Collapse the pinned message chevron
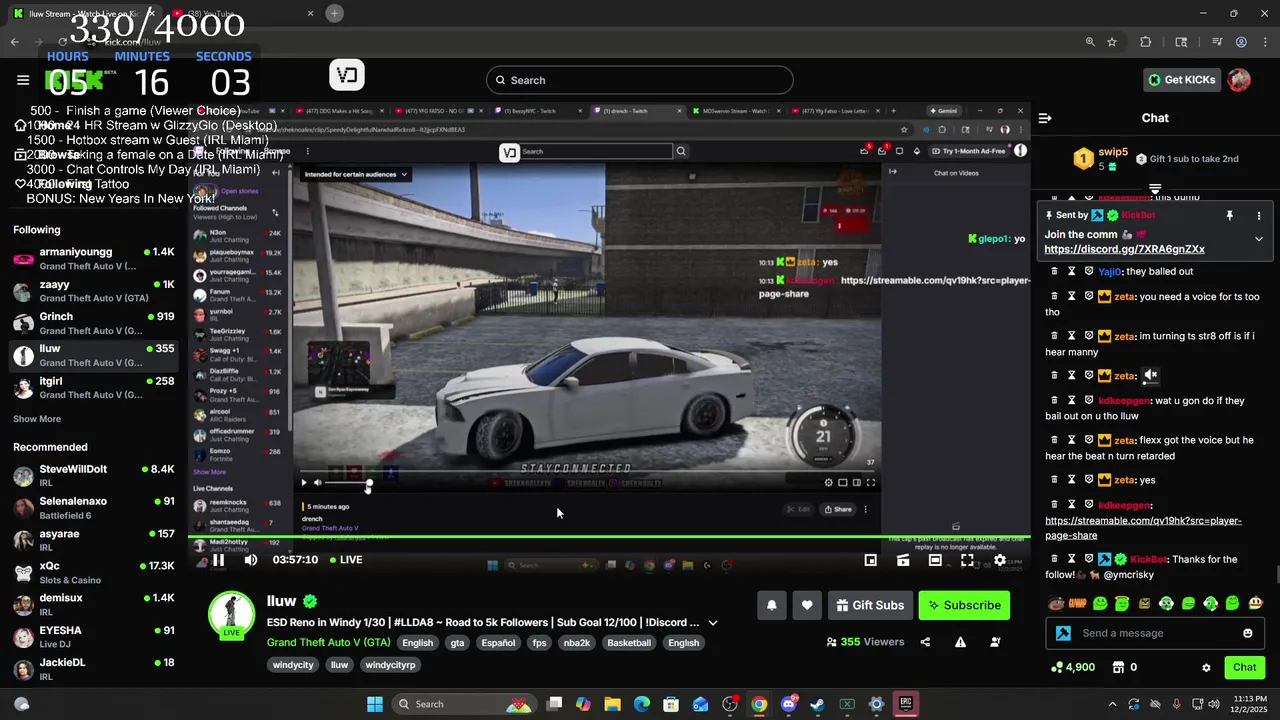Screen dimensions: 1280x720 tap(1259, 239)
